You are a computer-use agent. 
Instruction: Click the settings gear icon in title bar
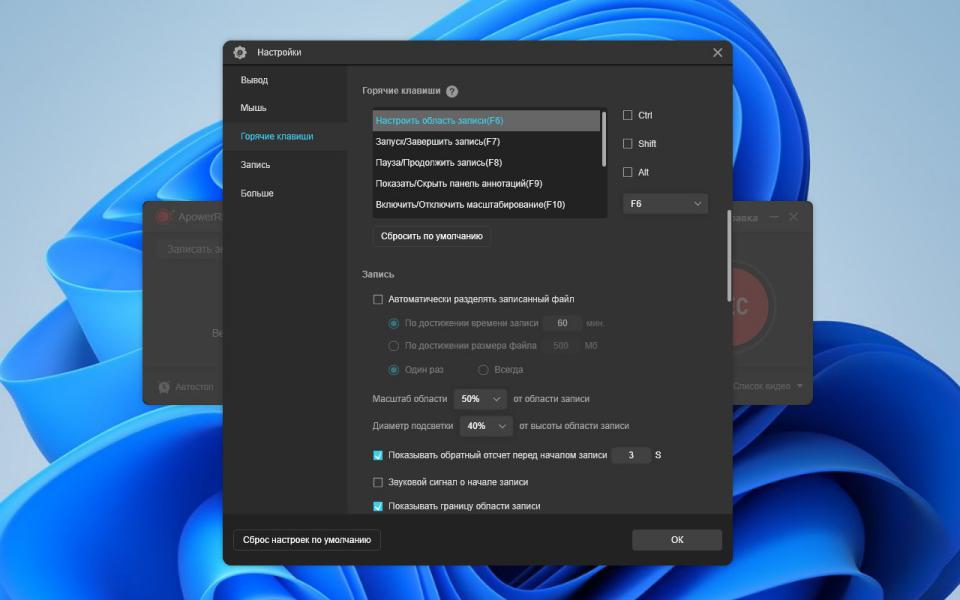240,53
